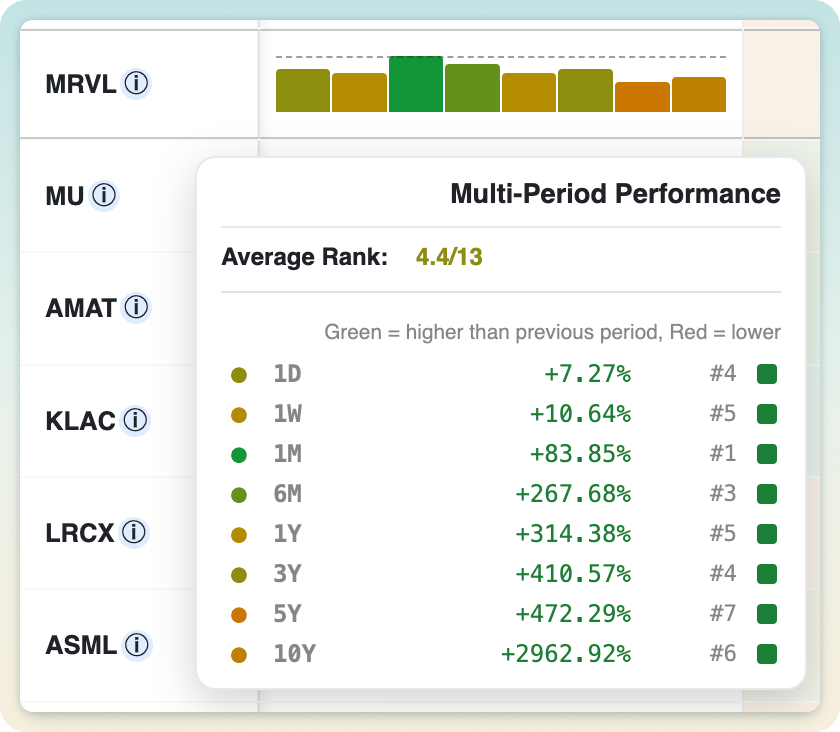The height and width of the screenshot is (732, 840).
Task: Click the #6 rank on the 10Y row
Action: click(723, 653)
